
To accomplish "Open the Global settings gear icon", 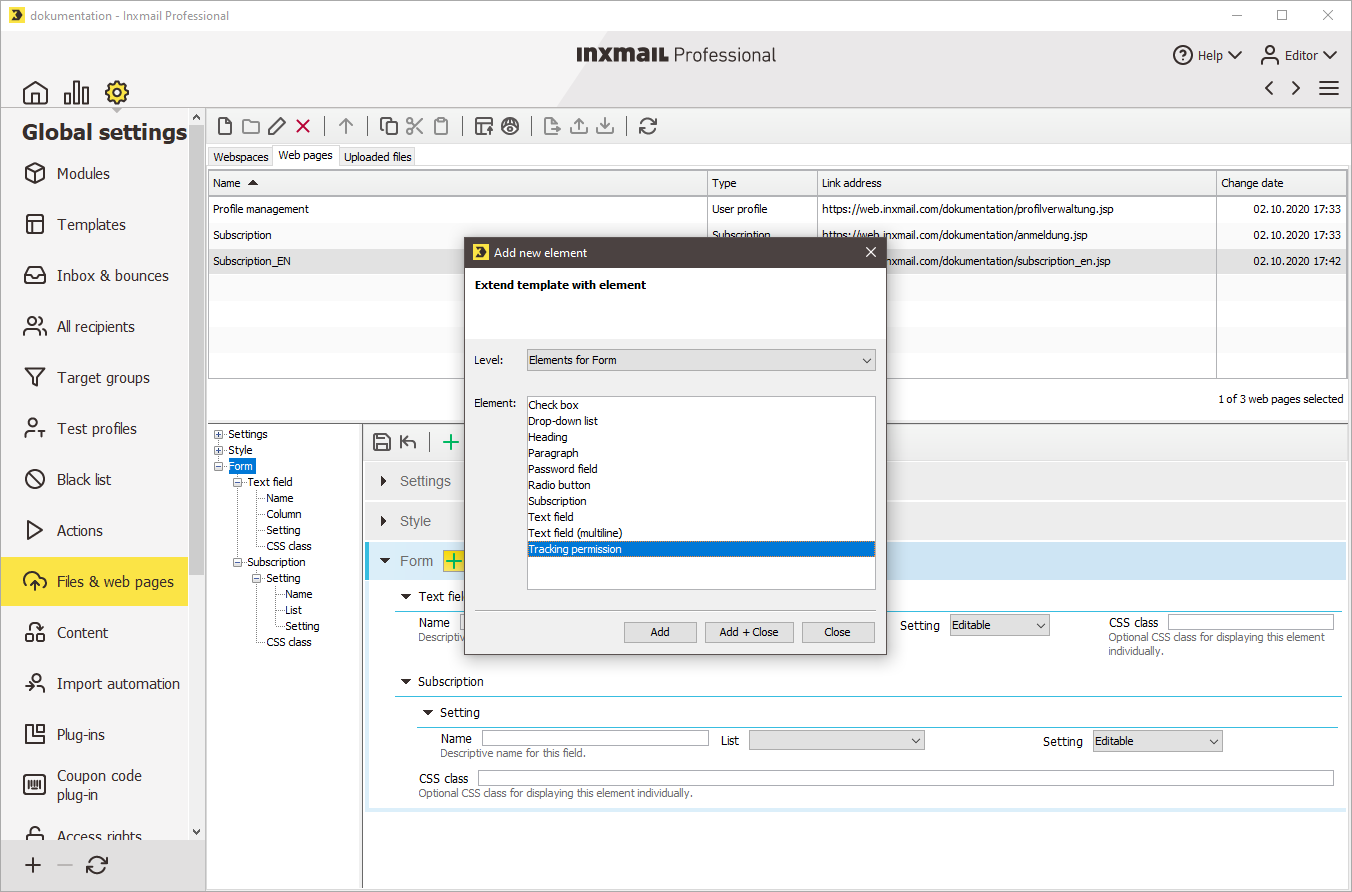I will (117, 93).
